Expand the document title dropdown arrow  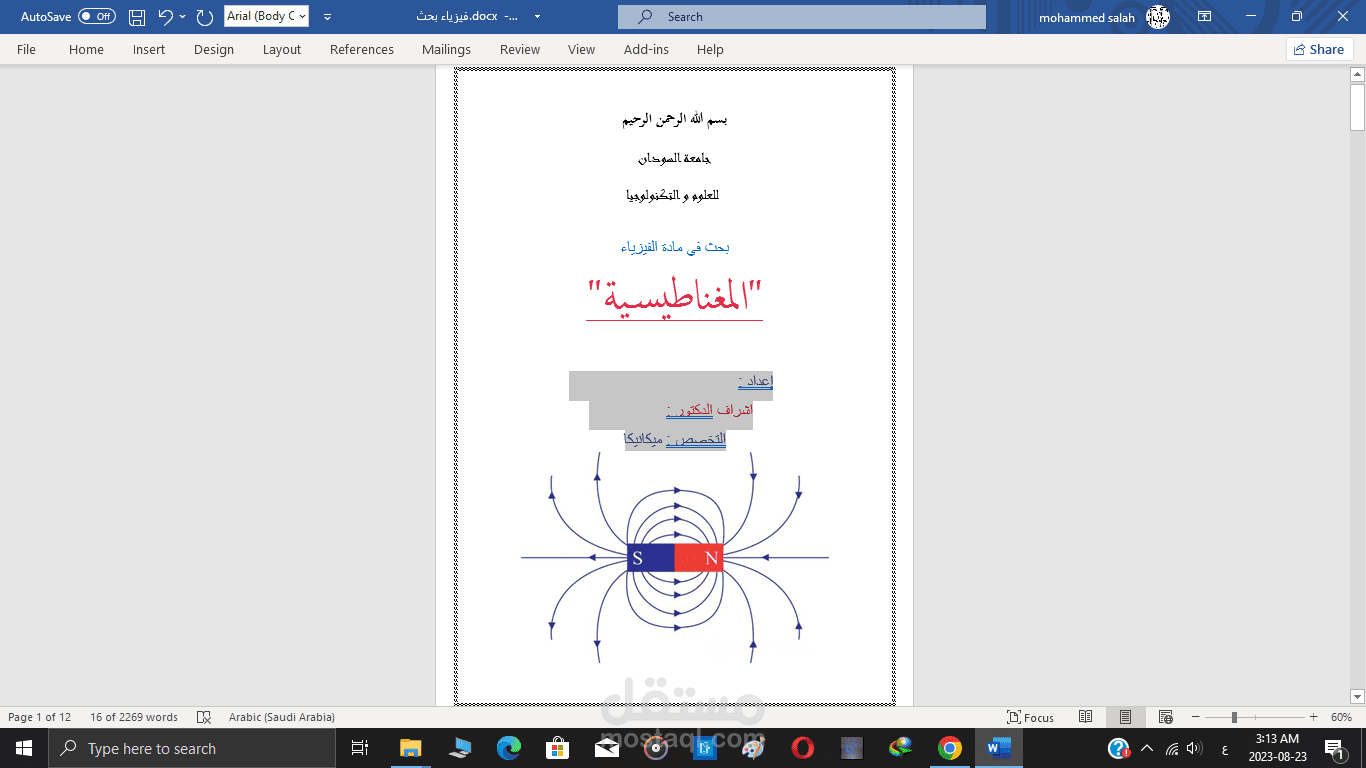tap(538, 17)
